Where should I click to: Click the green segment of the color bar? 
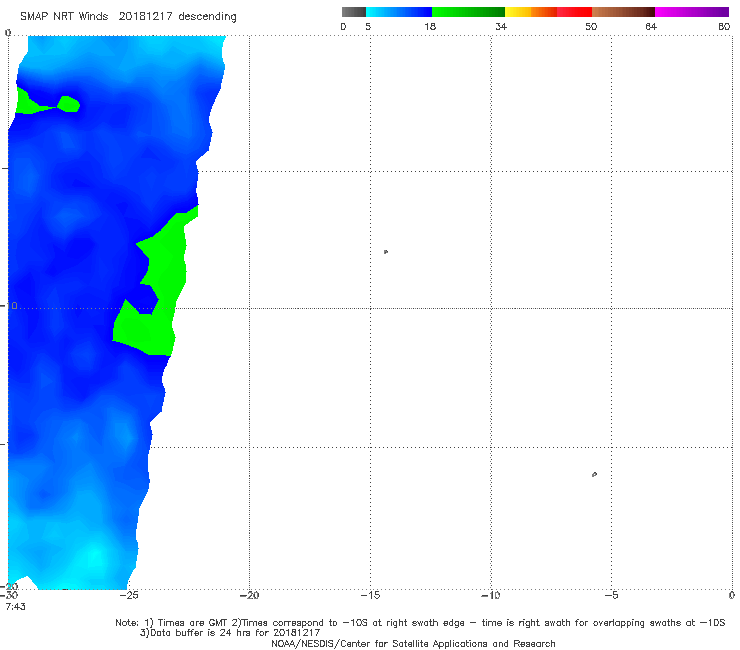point(468,12)
